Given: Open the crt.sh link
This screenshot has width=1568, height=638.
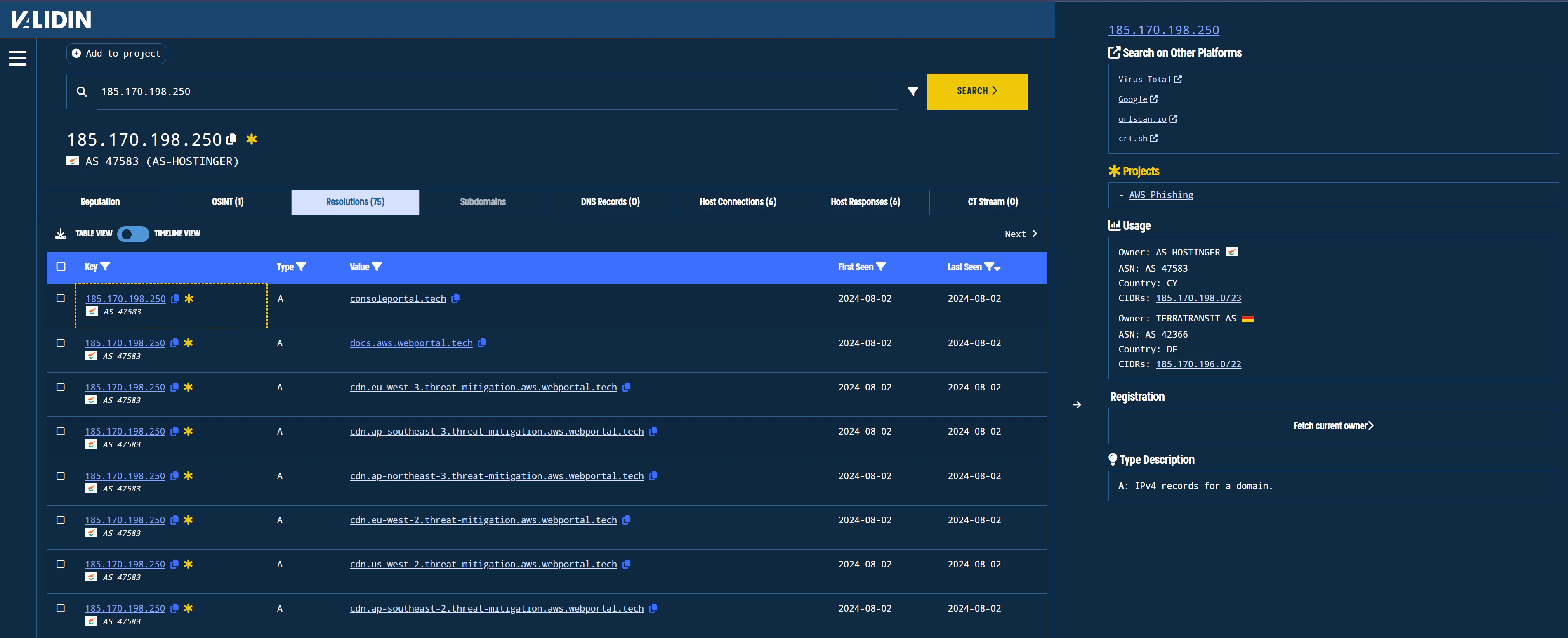Looking at the screenshot, I should tap(1137, 138).
